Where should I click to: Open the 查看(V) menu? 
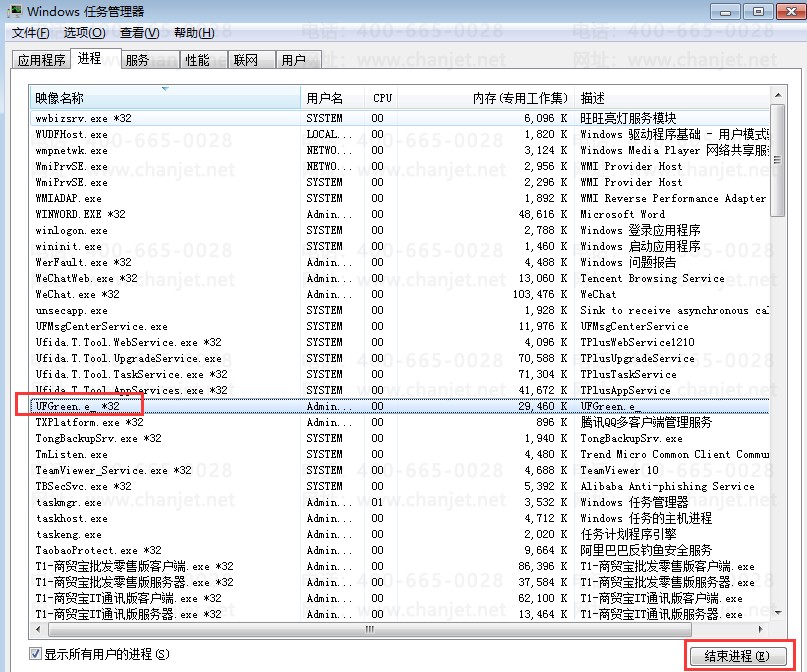click(139, 33)
